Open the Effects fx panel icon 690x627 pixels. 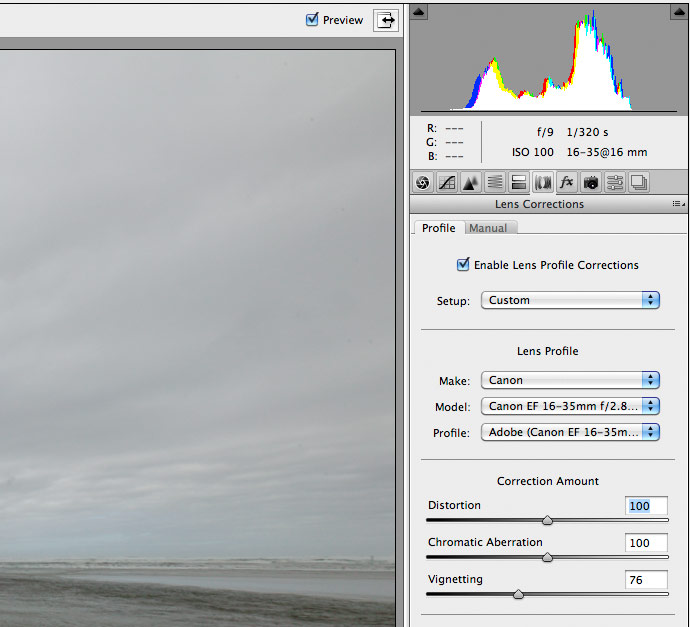(566, 182)
